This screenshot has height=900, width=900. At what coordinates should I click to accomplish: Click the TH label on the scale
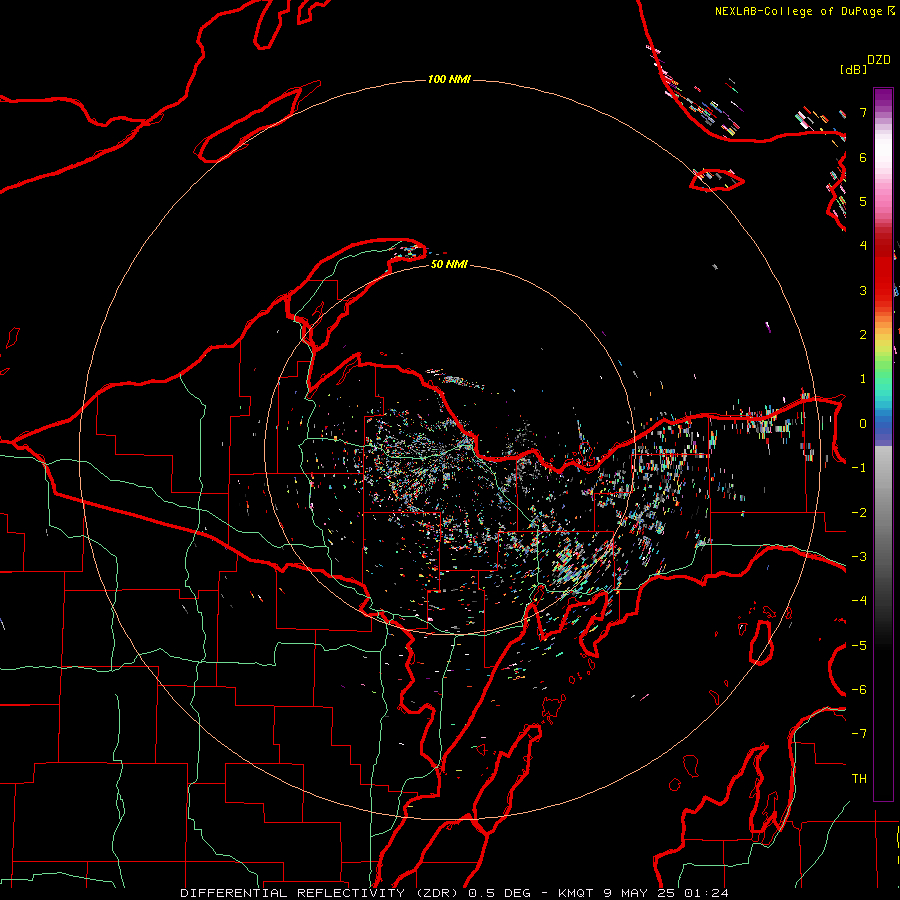[859, 779]
